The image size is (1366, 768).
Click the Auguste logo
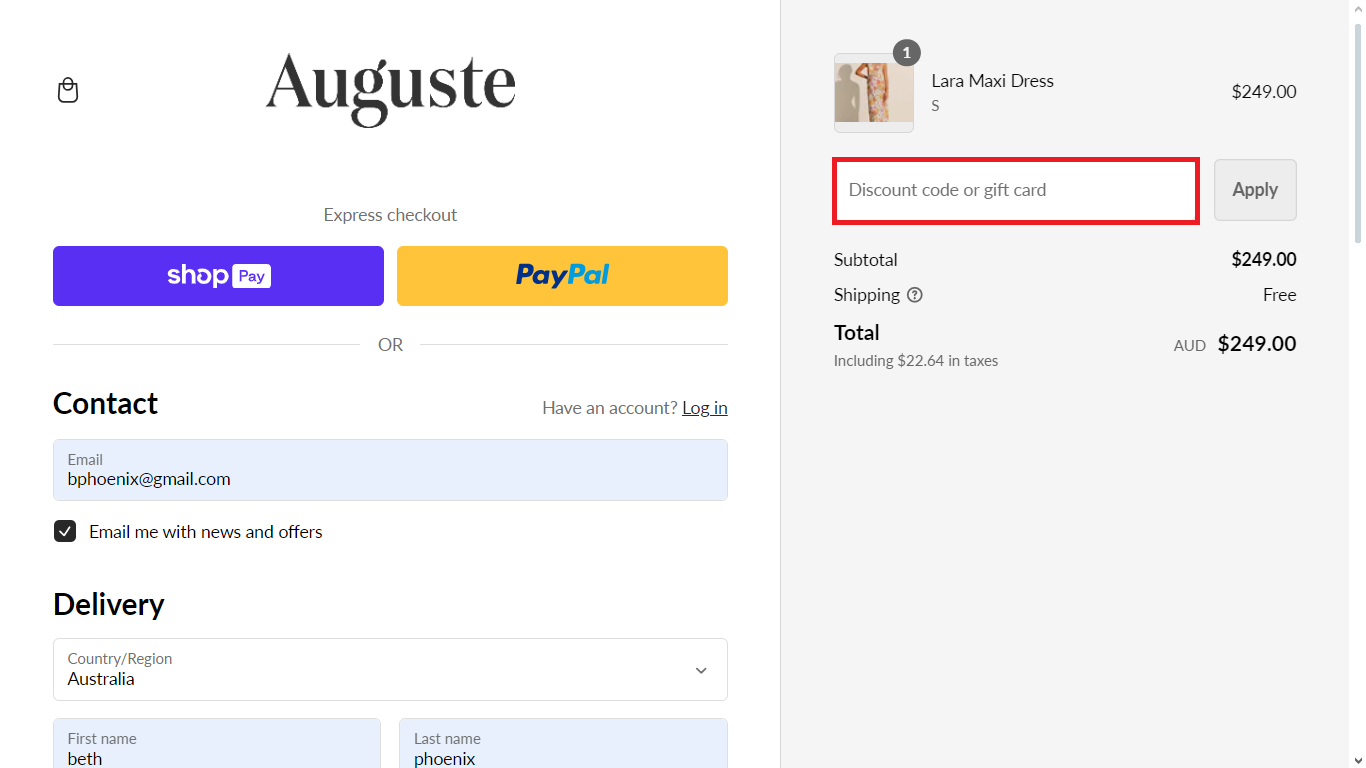pos(390,90)
